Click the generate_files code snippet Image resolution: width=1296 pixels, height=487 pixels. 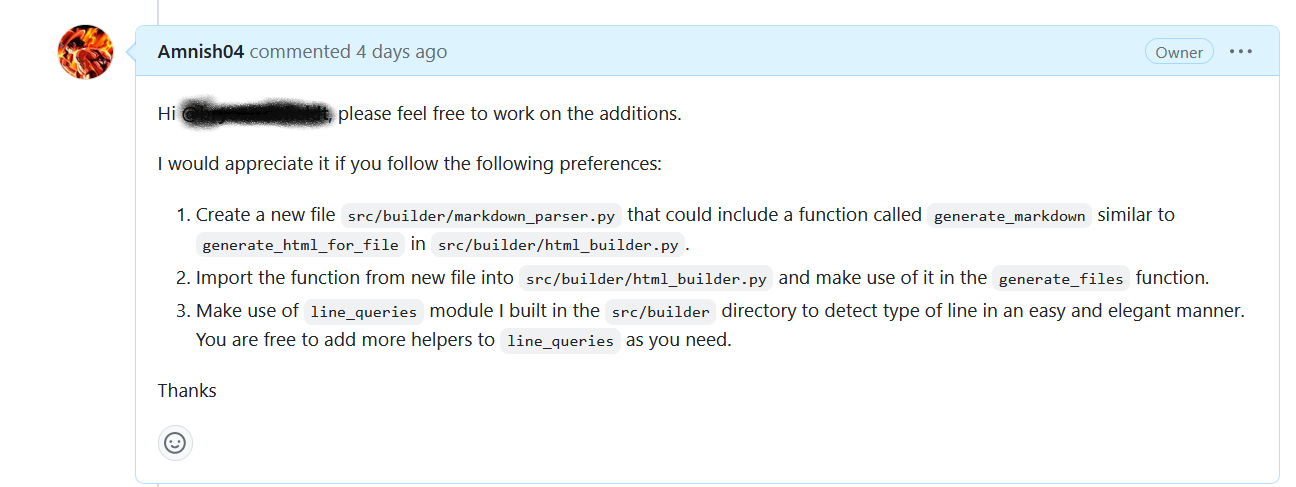point(1061,279)
